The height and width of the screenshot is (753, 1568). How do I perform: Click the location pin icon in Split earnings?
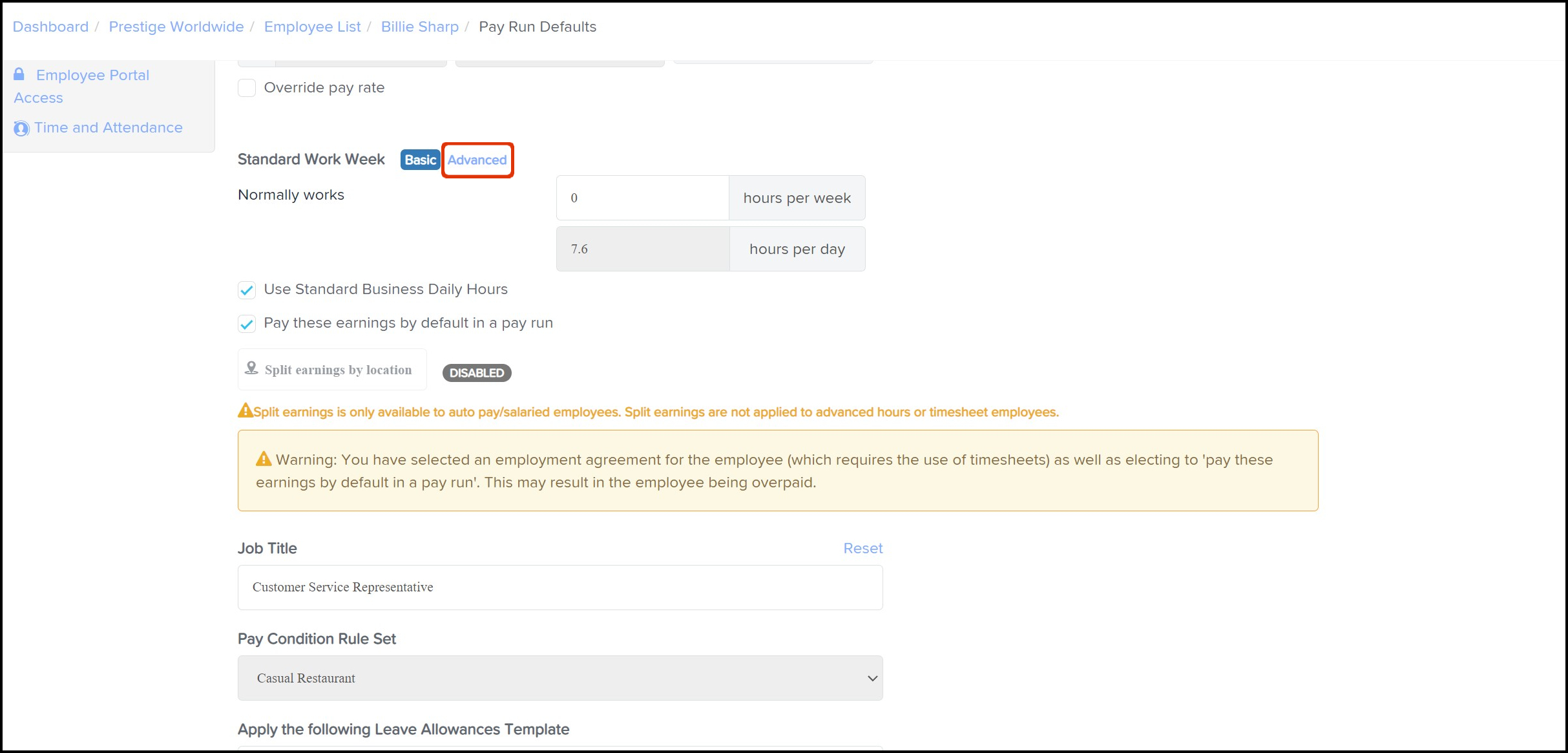[251, 368]
